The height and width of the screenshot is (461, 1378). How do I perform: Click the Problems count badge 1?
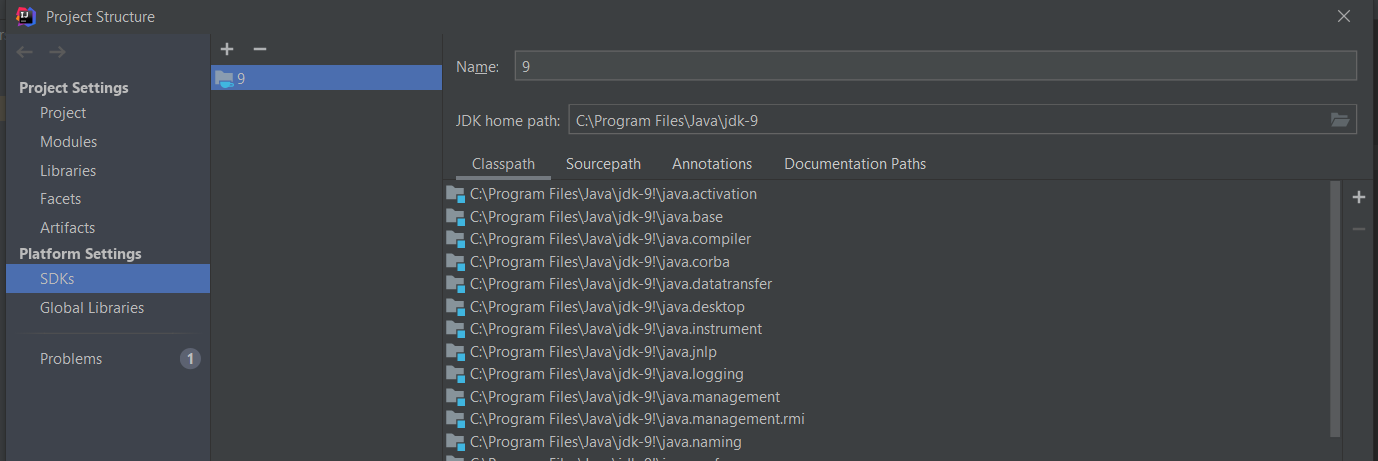tap(190, 359)
